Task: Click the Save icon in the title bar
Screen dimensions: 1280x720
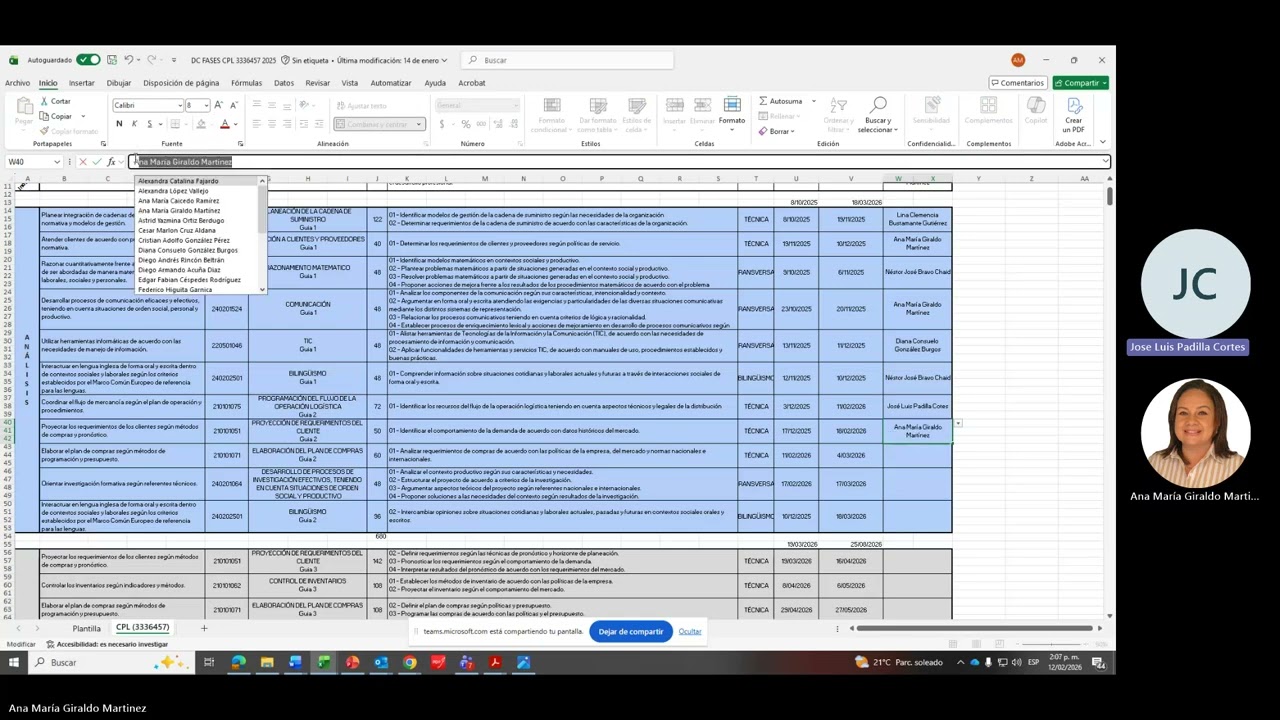Action: pyautogui.click(x=112, y=60)
